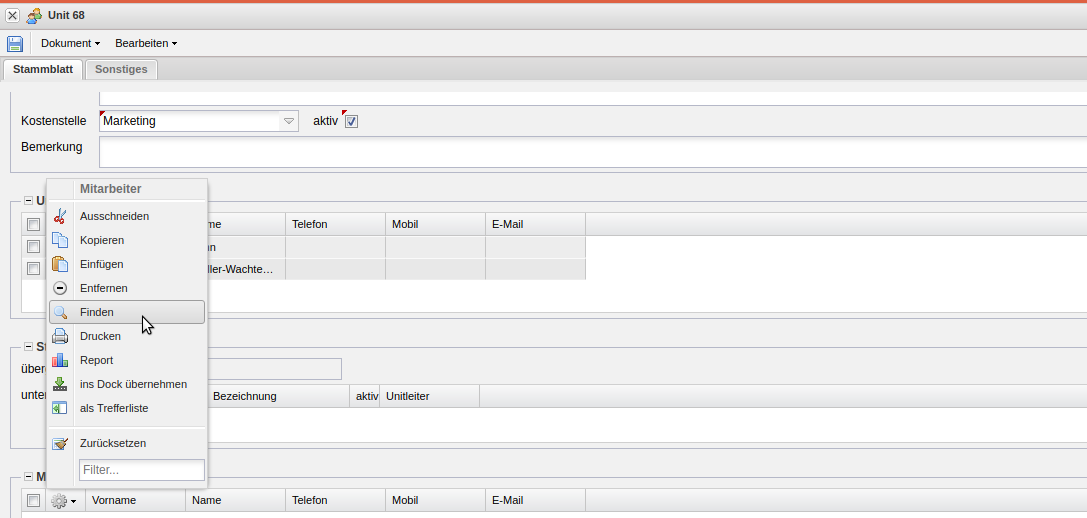This screenshot has height=518, width=1087.
Task: Click E-Mail header in bottom table
Action: (x=535, y=500)
